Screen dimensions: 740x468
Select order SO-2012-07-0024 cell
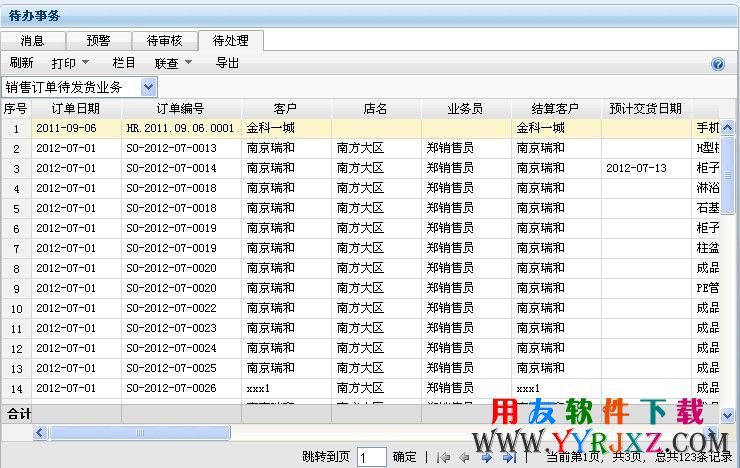click(x=181, y=348)
